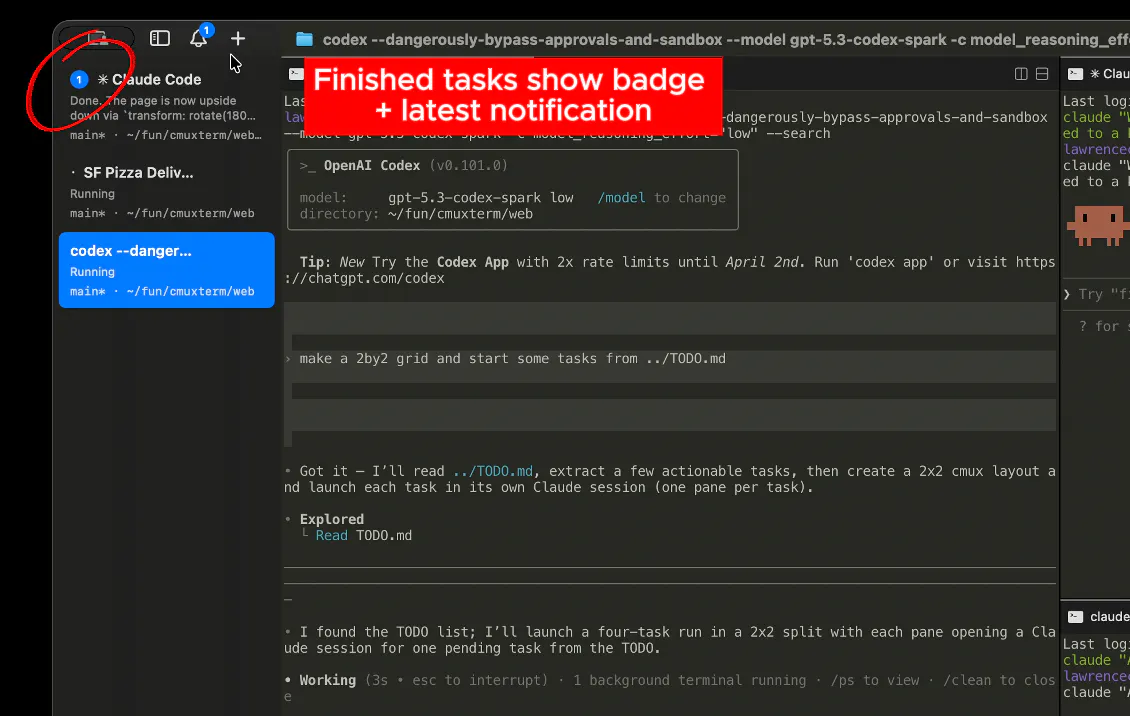The width and height of the screenshot is (1130, 716).
Task: Open the SF Pizza Deliv... workspace
Action: 166,192
